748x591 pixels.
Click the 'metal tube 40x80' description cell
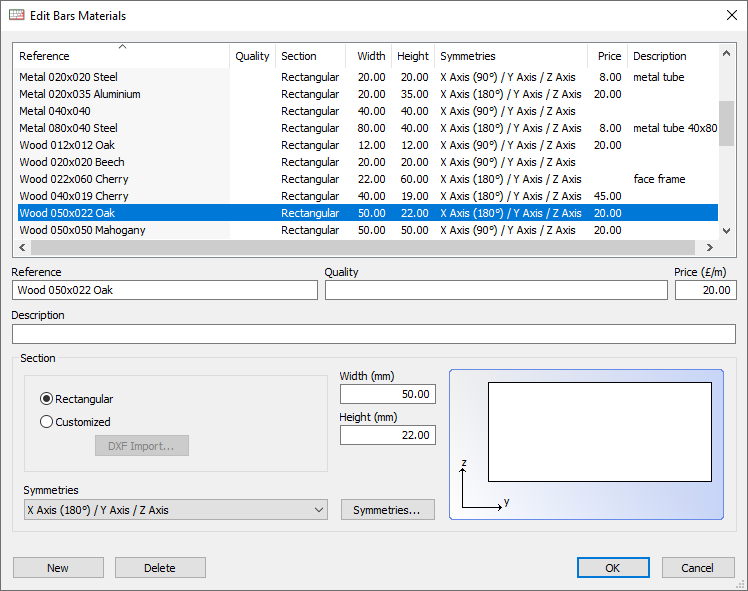click(675, 128)
